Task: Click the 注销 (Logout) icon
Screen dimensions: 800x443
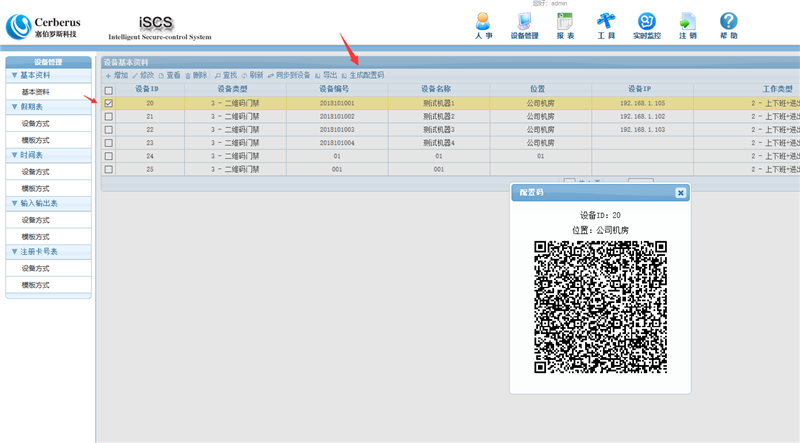Action: pos(687,24)
